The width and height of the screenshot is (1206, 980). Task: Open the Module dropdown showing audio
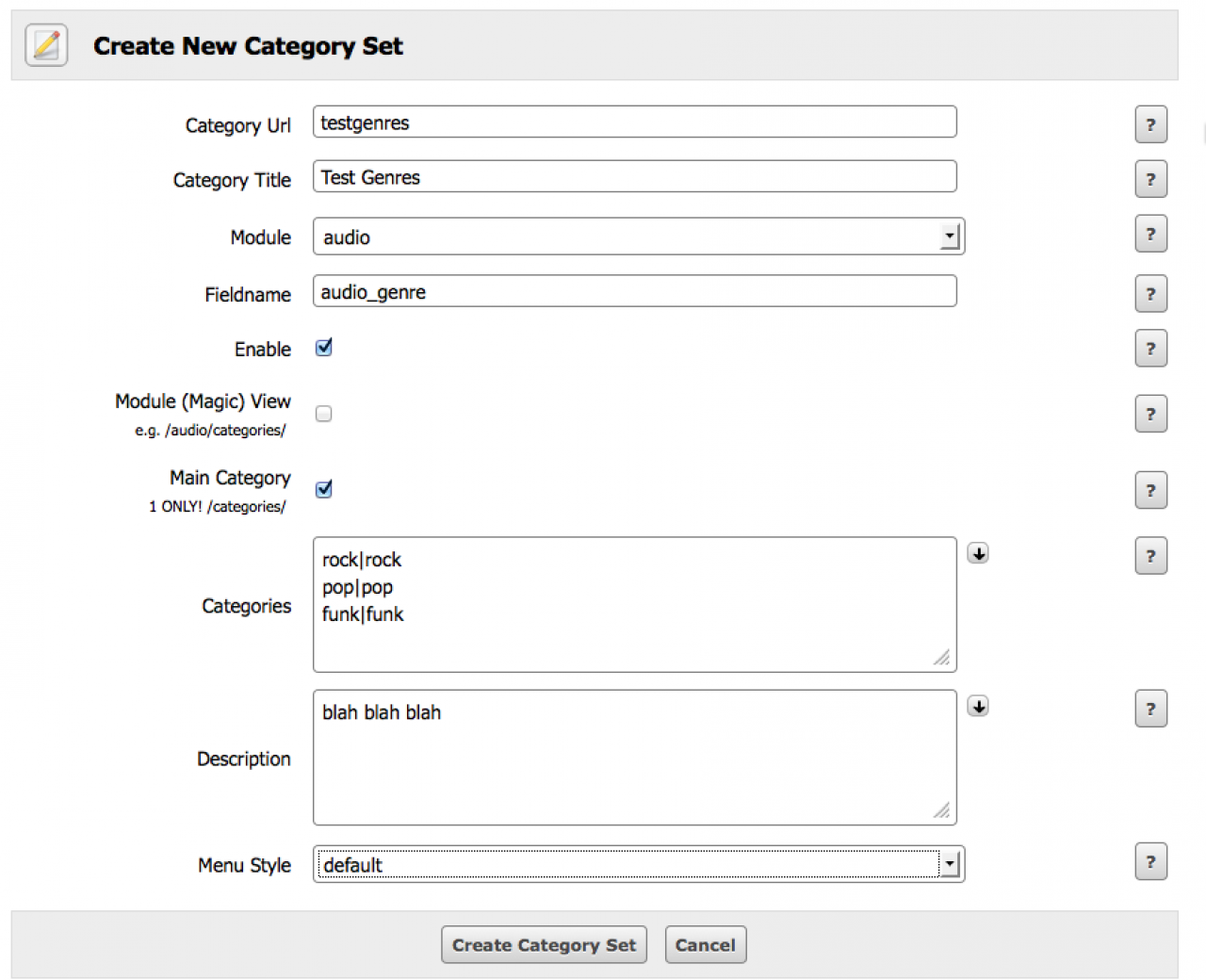[638, 237]
